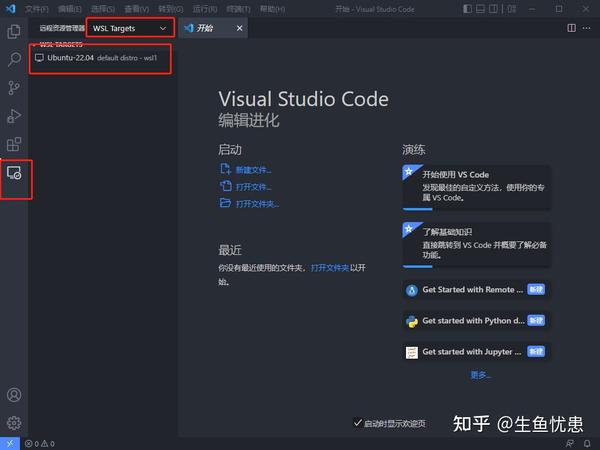The image size is (600, 450).
Task: Open the 转到(G) menu
Action: click(x=171, y=9)
